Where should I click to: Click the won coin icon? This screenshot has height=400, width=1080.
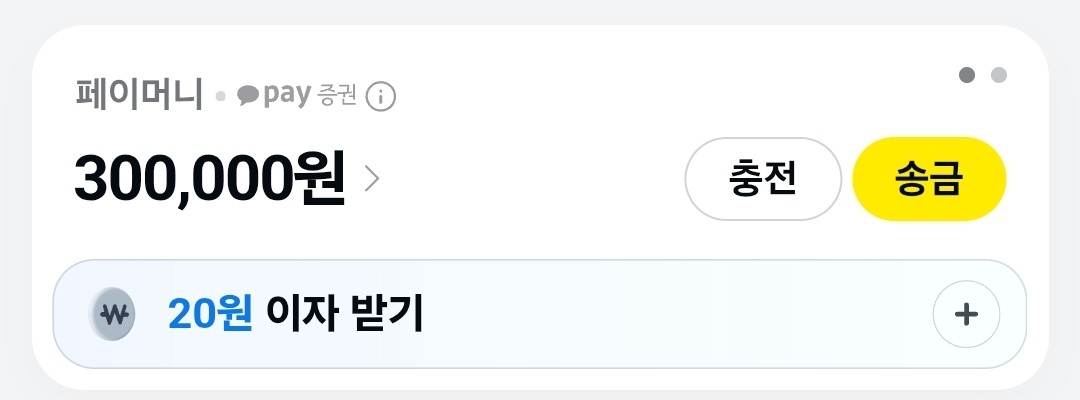[x=112, y=315]
